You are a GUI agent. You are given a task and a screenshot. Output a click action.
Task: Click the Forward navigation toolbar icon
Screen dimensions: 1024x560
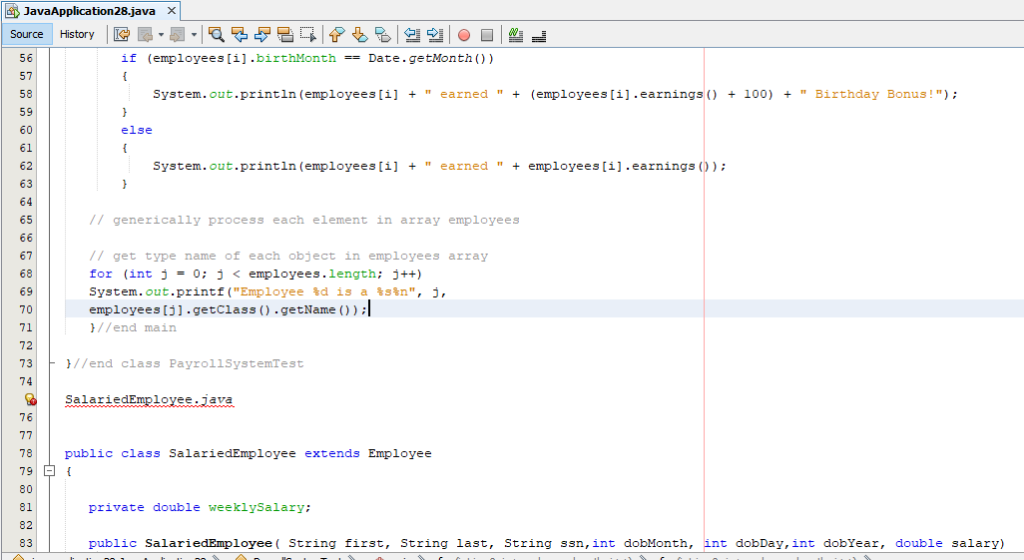tap(177, 35)
